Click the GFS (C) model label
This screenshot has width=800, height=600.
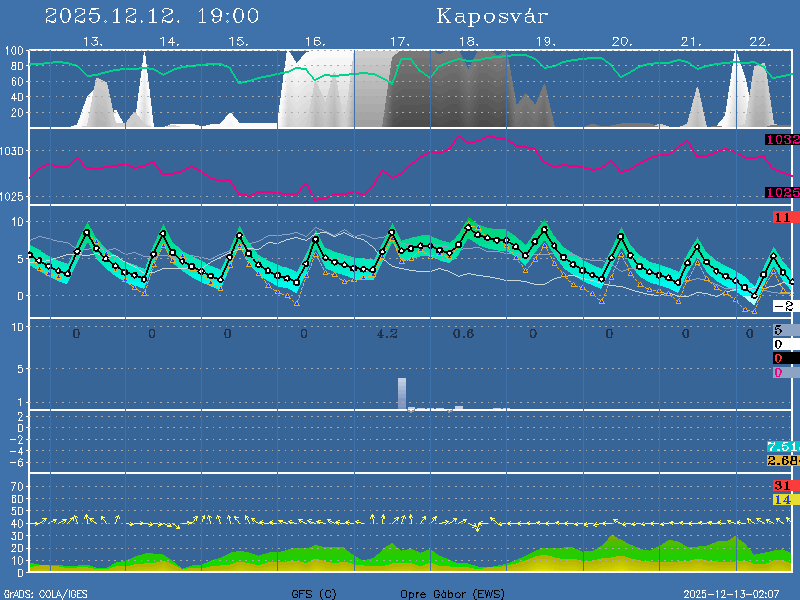pyautogui.click(x=314, y=593)
